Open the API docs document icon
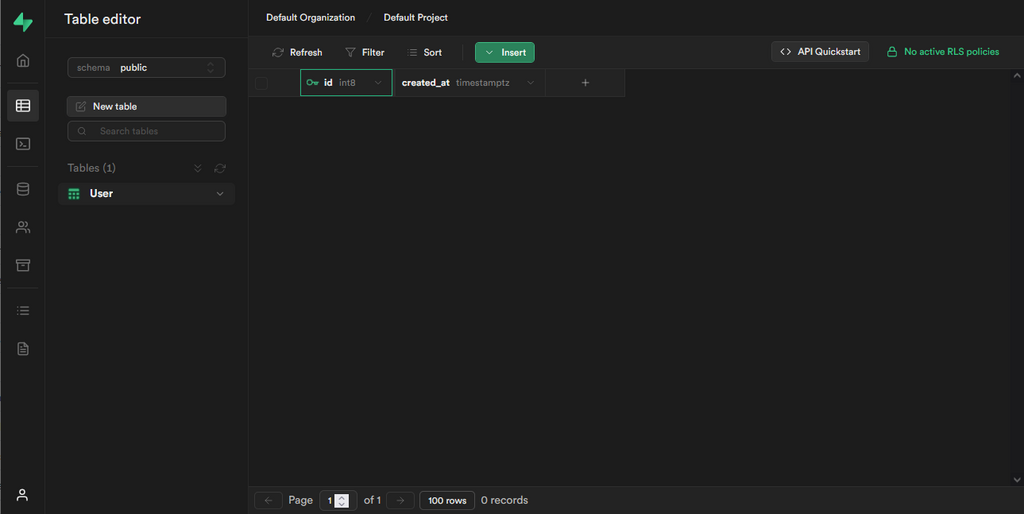 23,349
